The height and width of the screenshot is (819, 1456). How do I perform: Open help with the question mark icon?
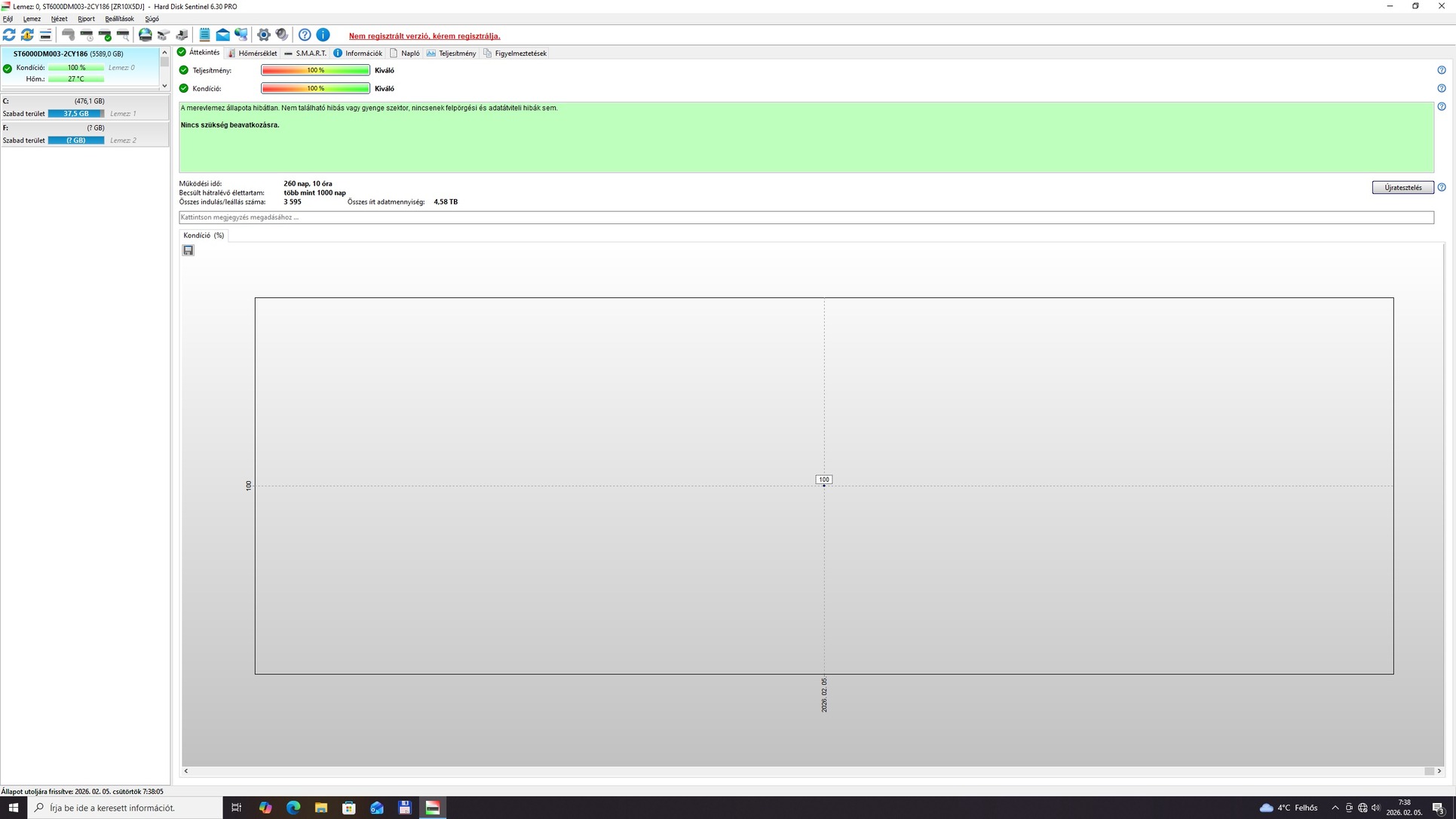305,35
